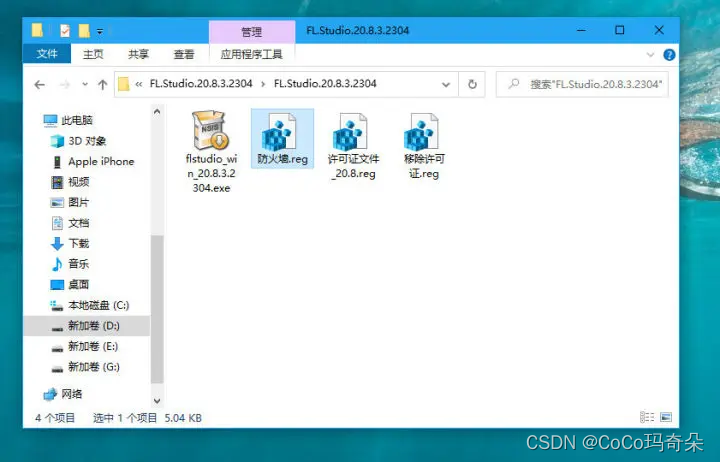Open the quick access toolbar customize dropdown
This screenshot has width=720, height=462.
[x=100, y=31]
